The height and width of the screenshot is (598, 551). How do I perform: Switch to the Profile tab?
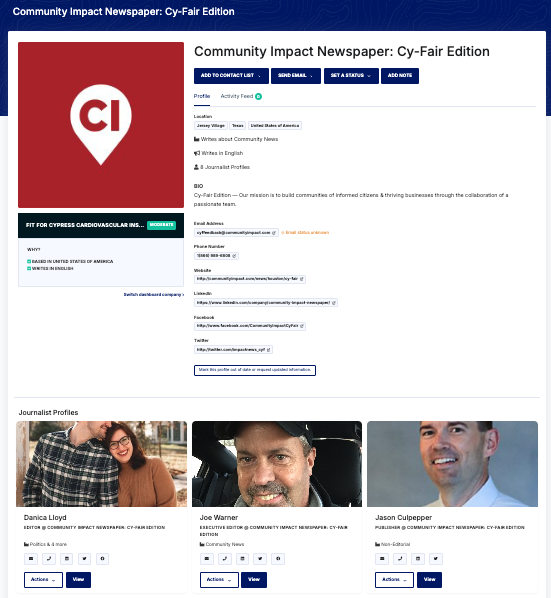[202, 96]
